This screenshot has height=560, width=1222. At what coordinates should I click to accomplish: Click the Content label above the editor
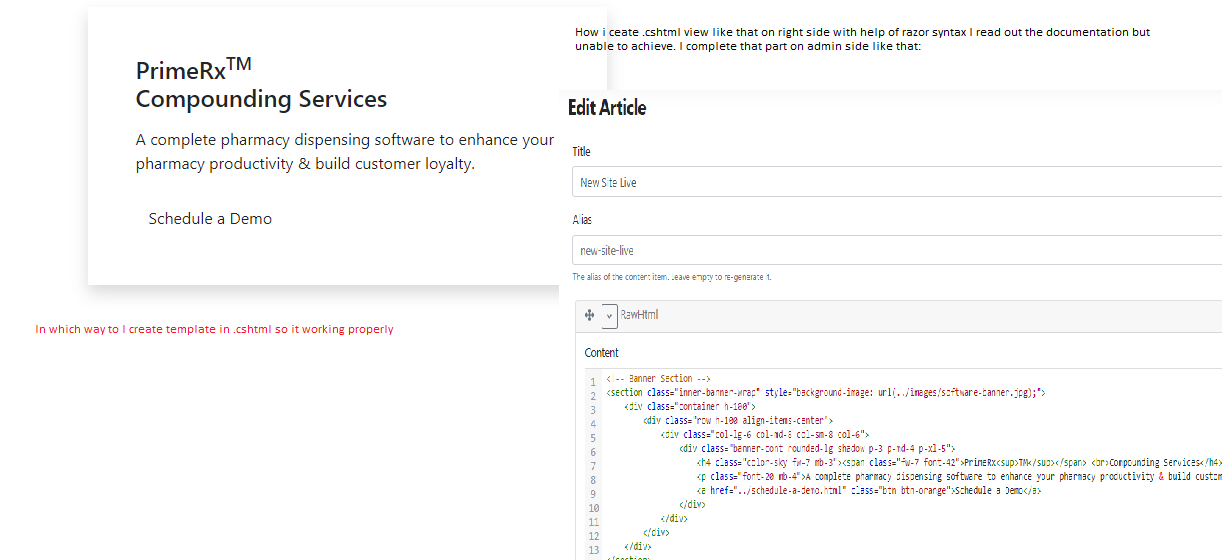pos(602,353)
